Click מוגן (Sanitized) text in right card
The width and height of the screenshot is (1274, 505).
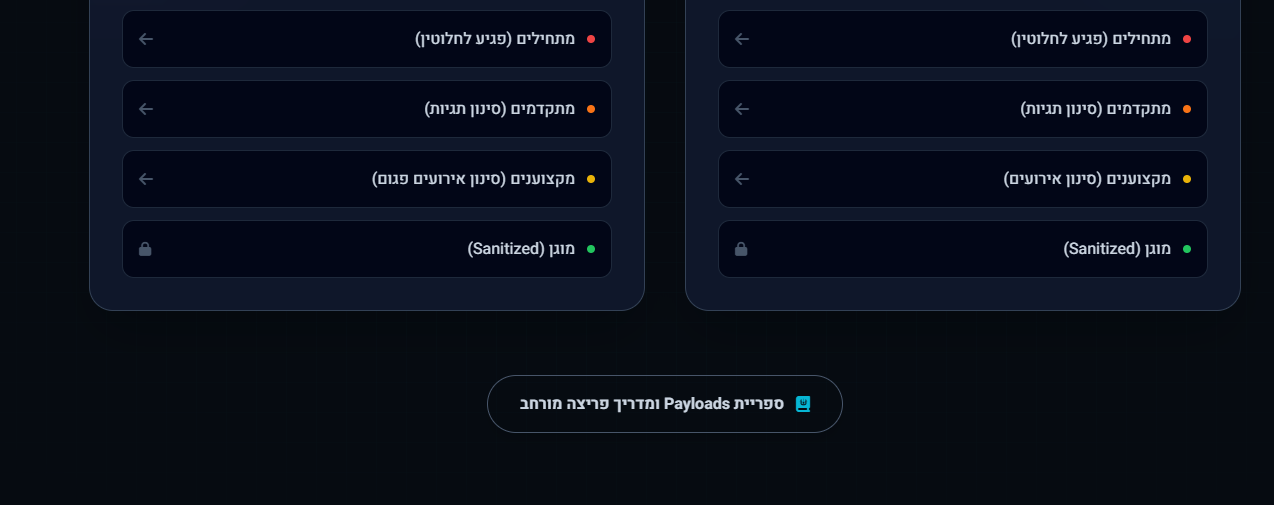tap(1117, 249)
